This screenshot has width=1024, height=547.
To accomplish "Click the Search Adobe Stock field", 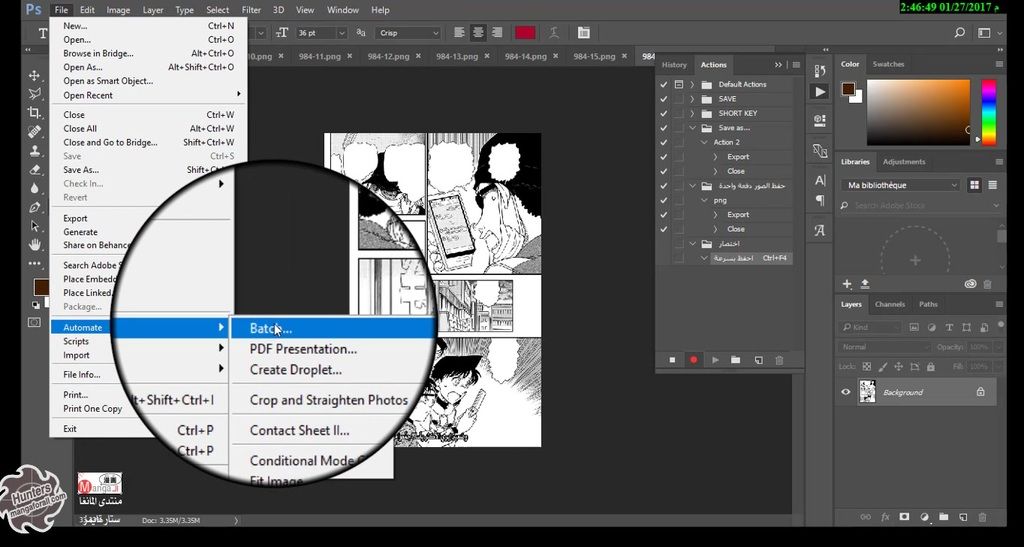I will [921, 205].
